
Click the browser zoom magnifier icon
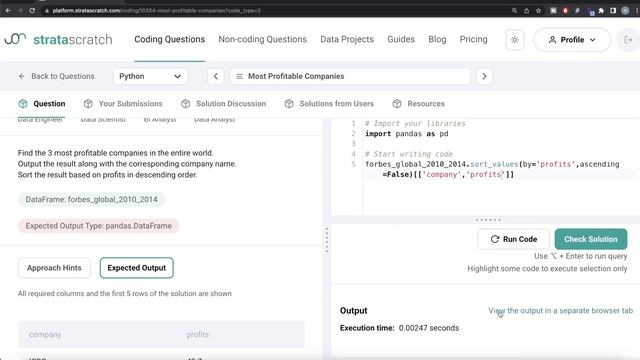coord(514,11)
